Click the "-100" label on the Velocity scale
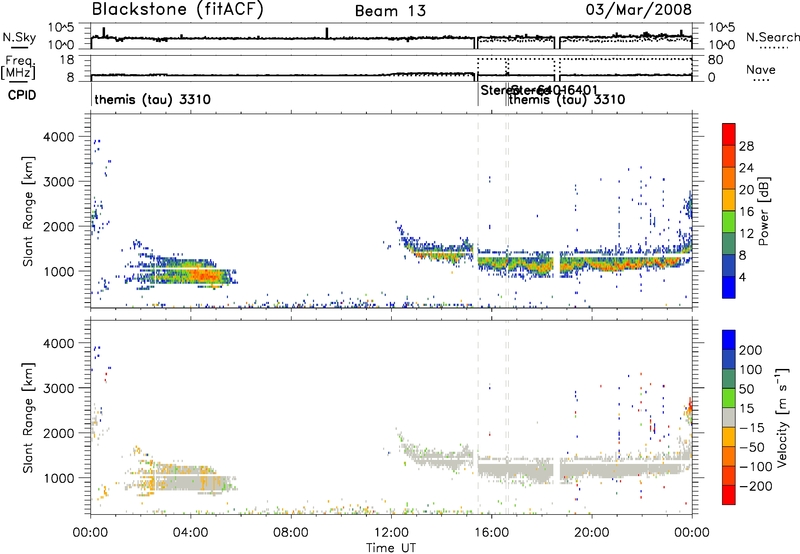 pyautogui.click(x=754, y=467)
